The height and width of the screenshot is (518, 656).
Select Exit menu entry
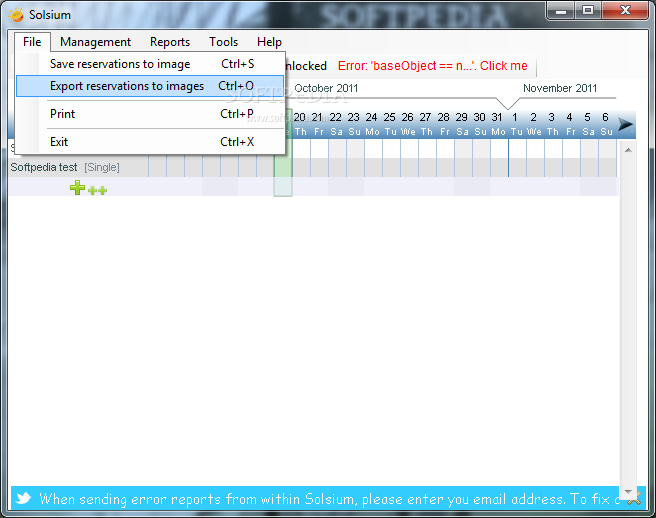pyautogui.click(x=150, y=142)
